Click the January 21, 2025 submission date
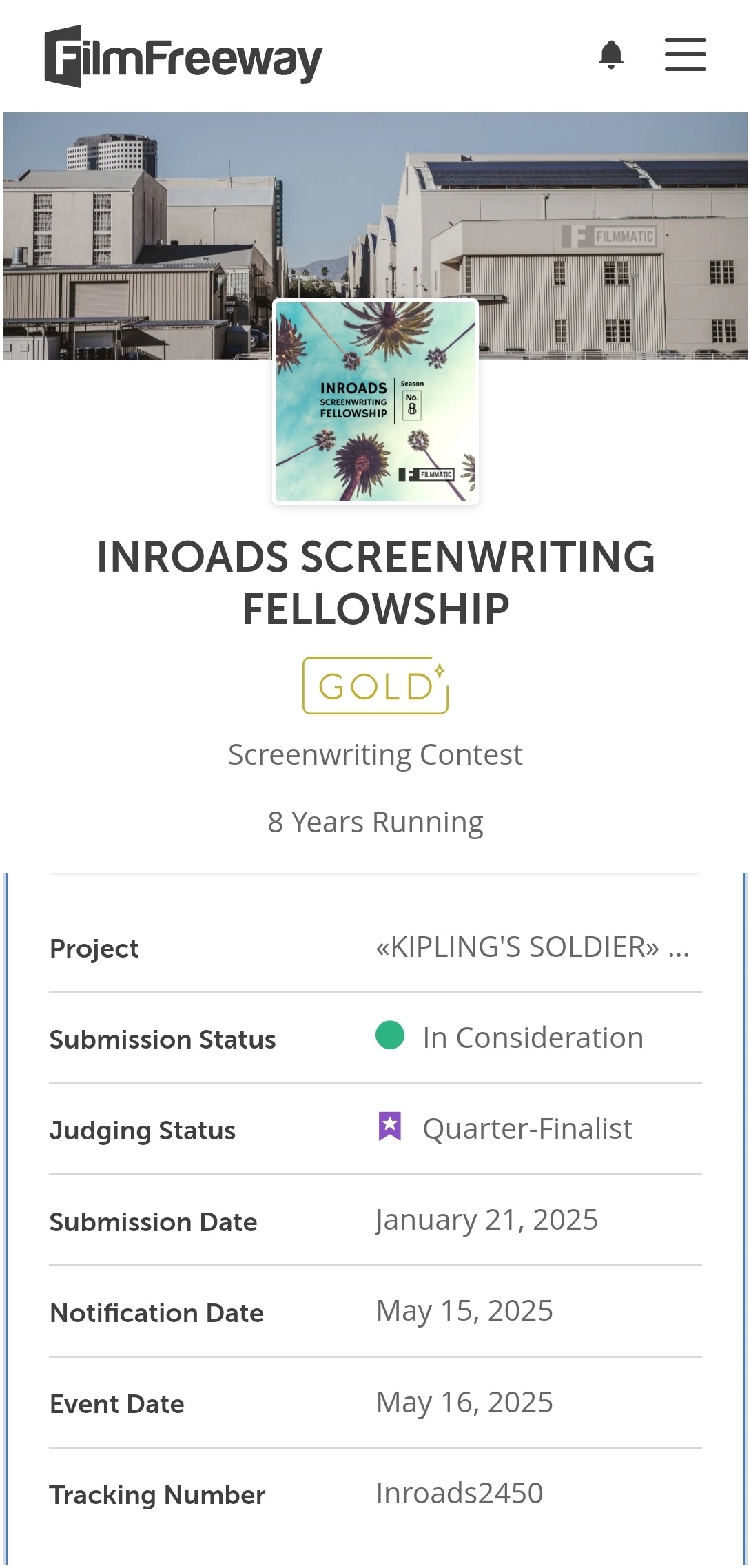Screen dimensions: 751x1568 [x=486, y=1219]
